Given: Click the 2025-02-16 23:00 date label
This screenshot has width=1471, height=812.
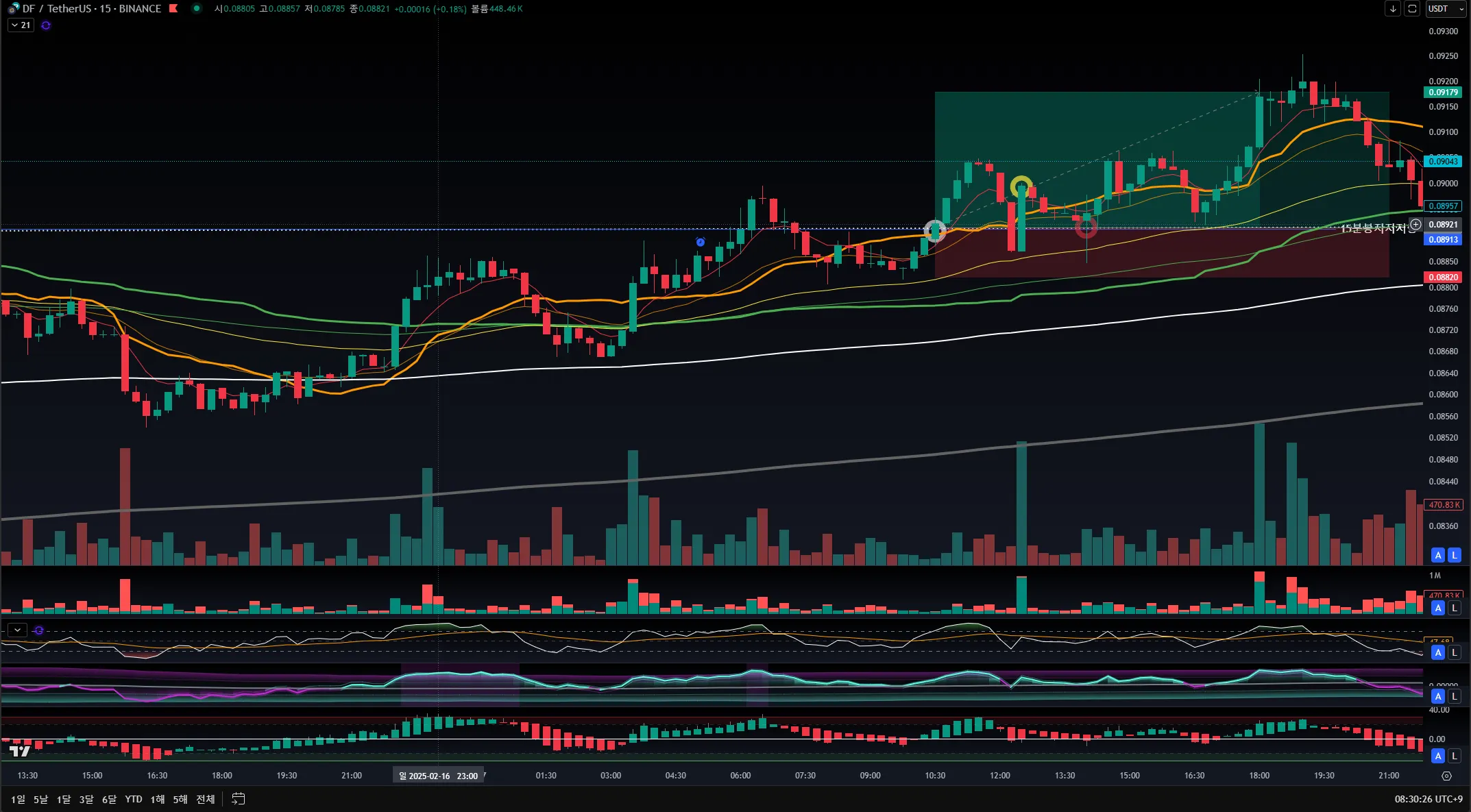Looking at the screenshot, I should pos(438,776).
